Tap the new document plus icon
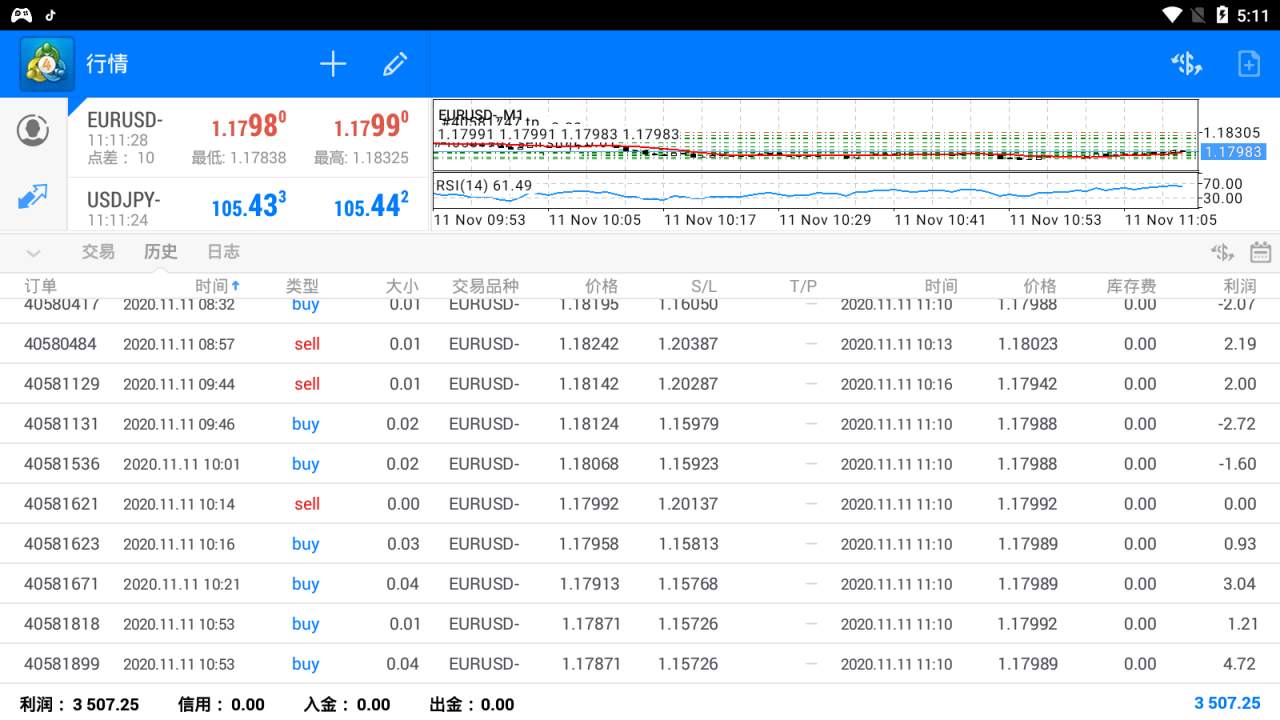The height and width of the screenshot is (720, 1280). click(x=1249, y=64)
